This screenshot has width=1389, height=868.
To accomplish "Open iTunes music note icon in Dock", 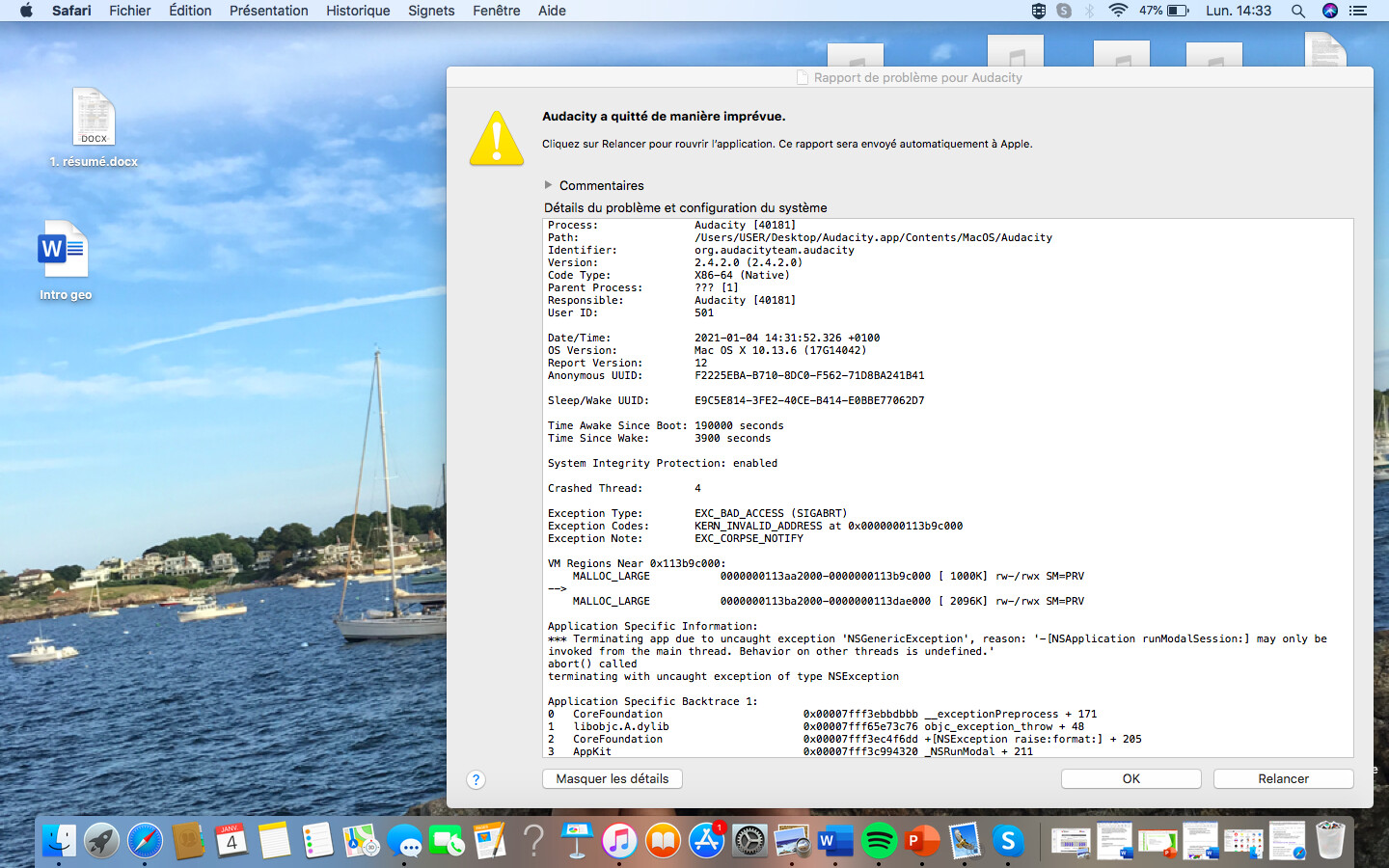I will point(619,841).
